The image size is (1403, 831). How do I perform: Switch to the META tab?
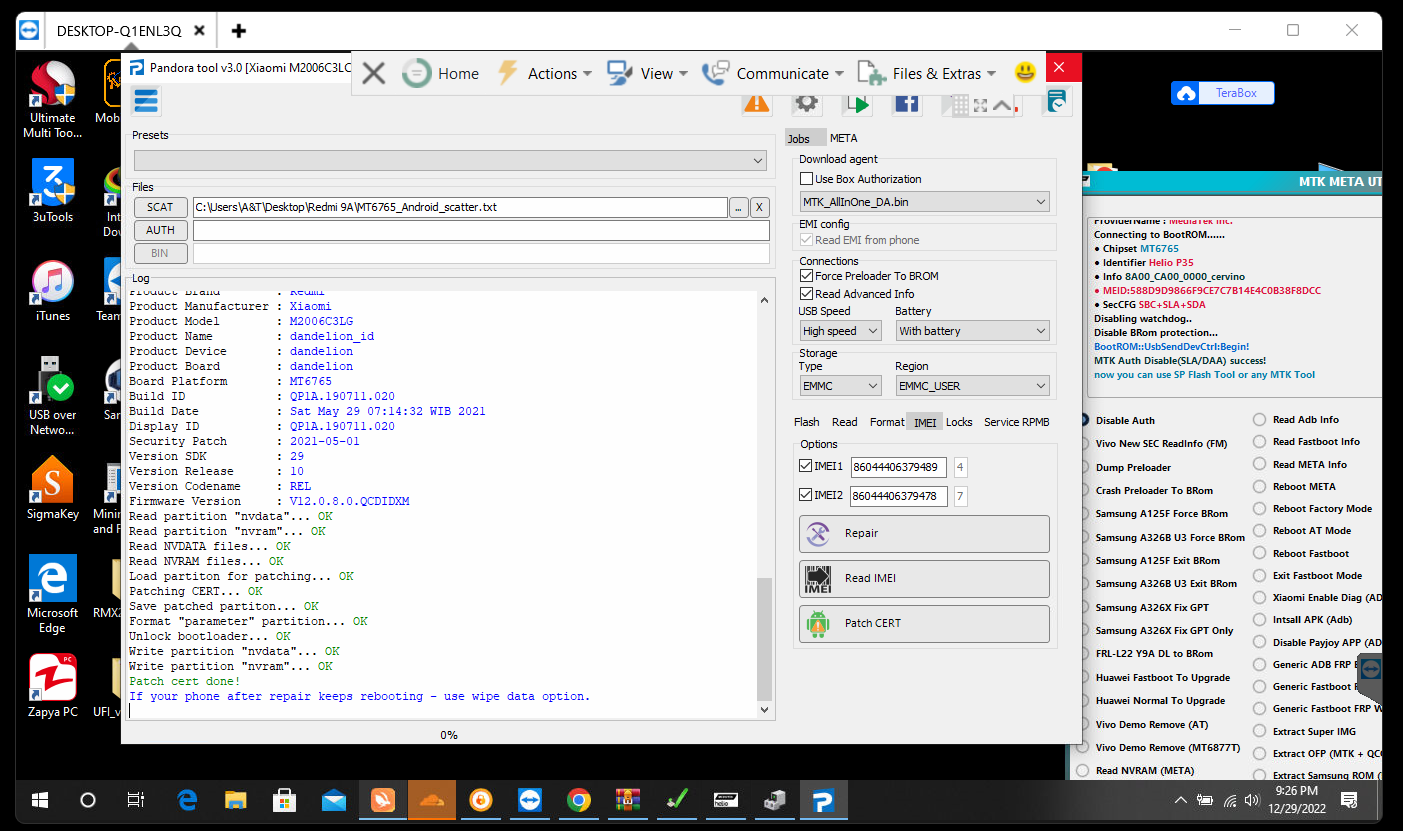pos(844,138)
